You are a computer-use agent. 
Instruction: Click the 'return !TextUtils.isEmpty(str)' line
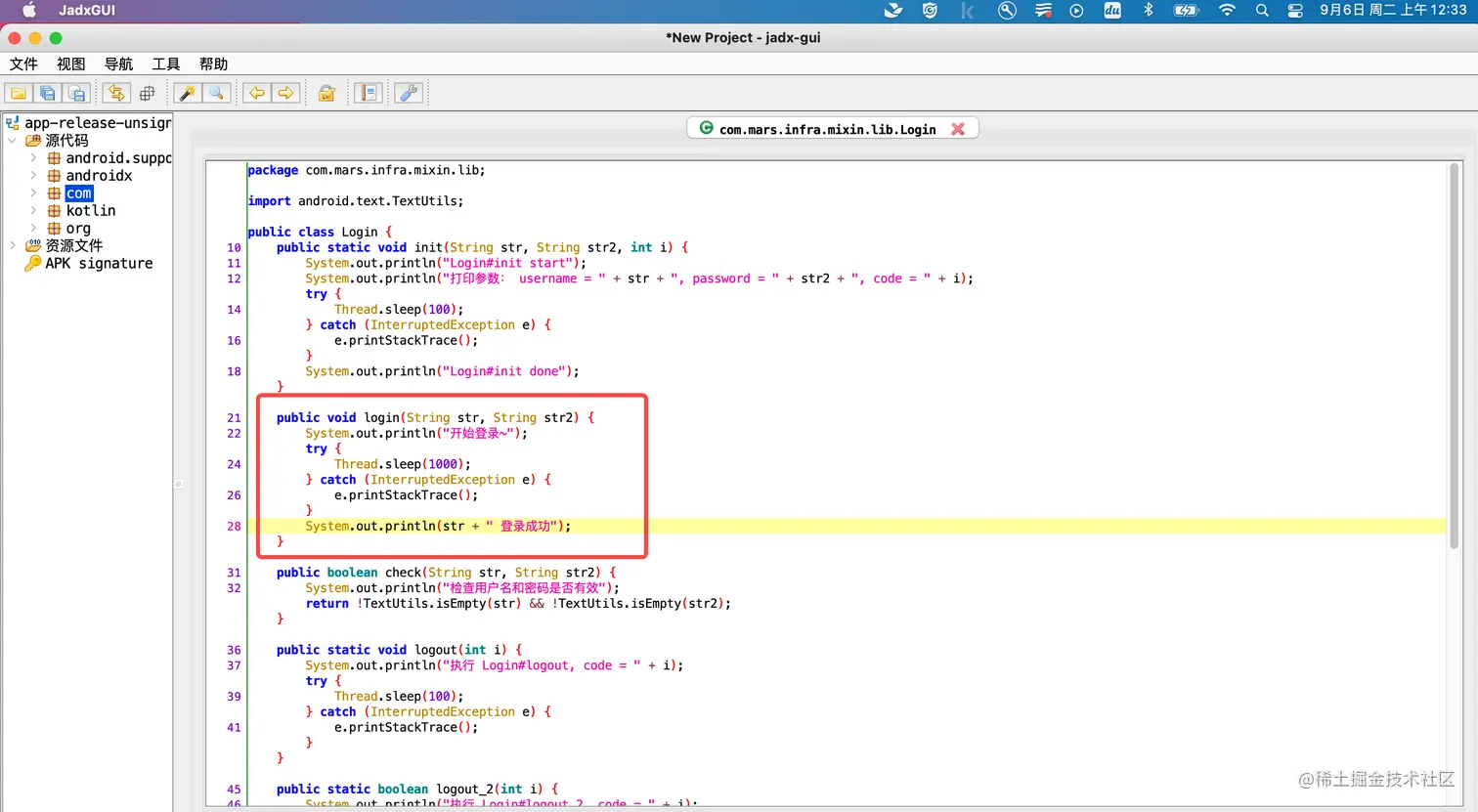point(518,604)
